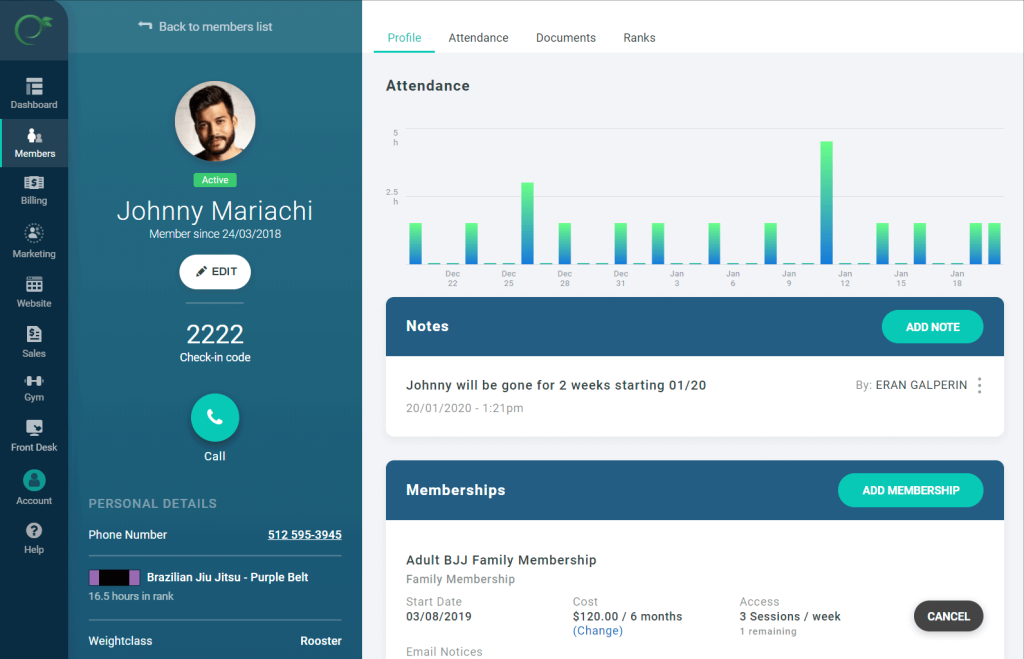
Task: Open the Account sidebar icon
Action: 34,481
